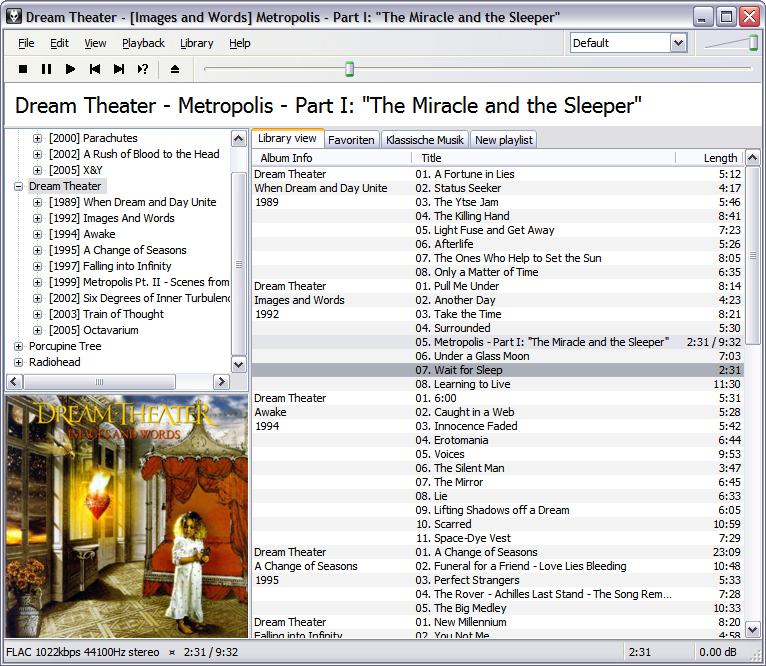Expand the [2005] X&Y album node
Image resolution: width=766 pixels, height=666 pixels.
(x=37, y=170)
